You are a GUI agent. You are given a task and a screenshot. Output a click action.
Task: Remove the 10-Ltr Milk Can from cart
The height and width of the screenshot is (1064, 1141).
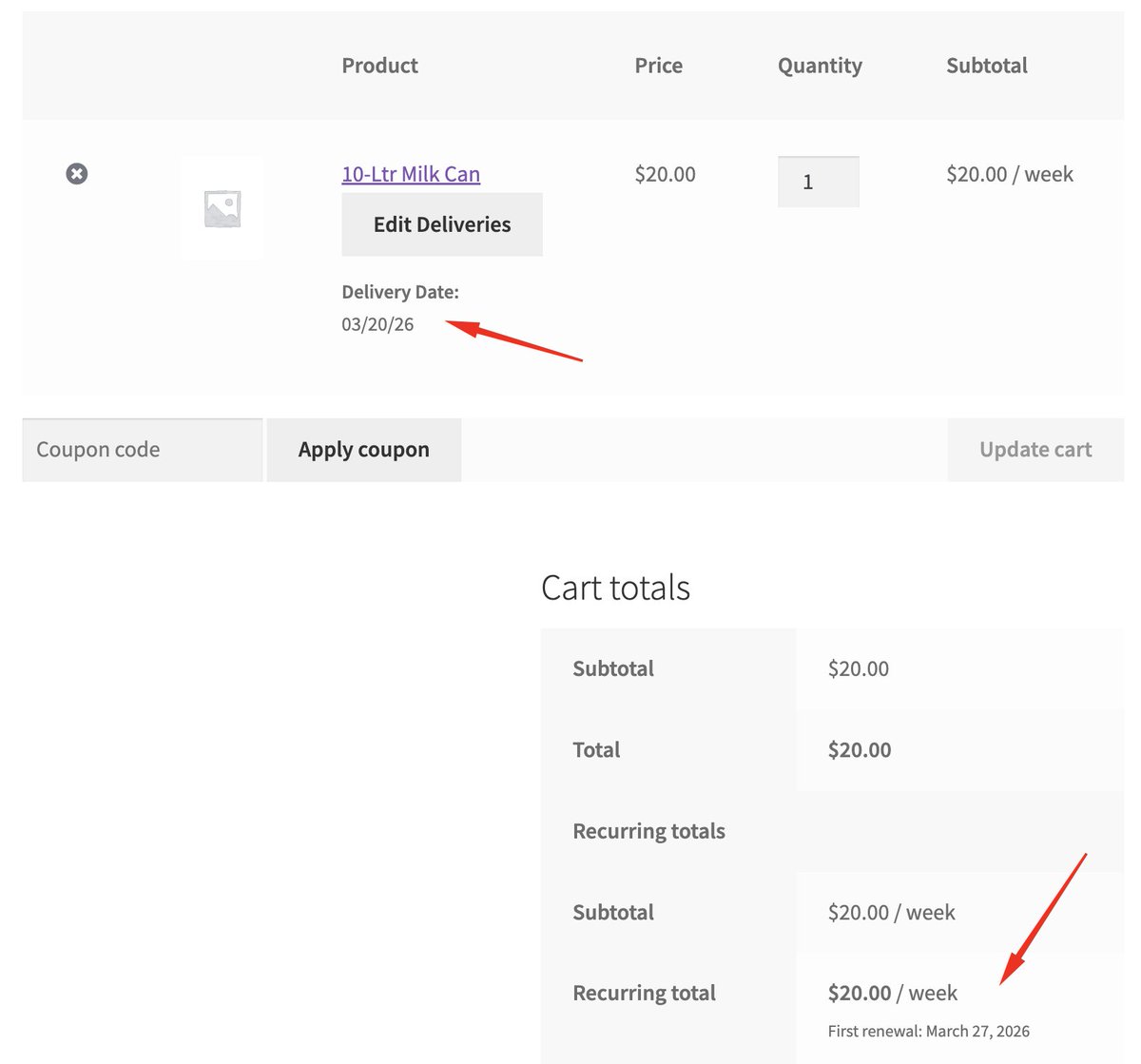pos(76,174)
